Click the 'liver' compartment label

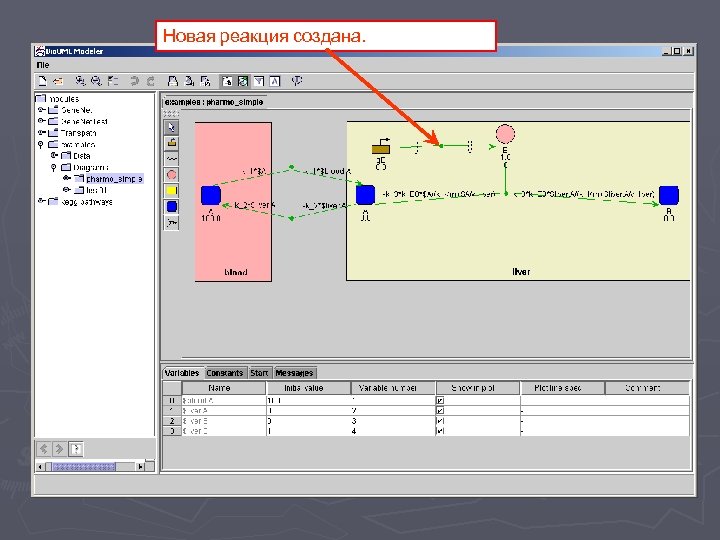tap(521, 272)
